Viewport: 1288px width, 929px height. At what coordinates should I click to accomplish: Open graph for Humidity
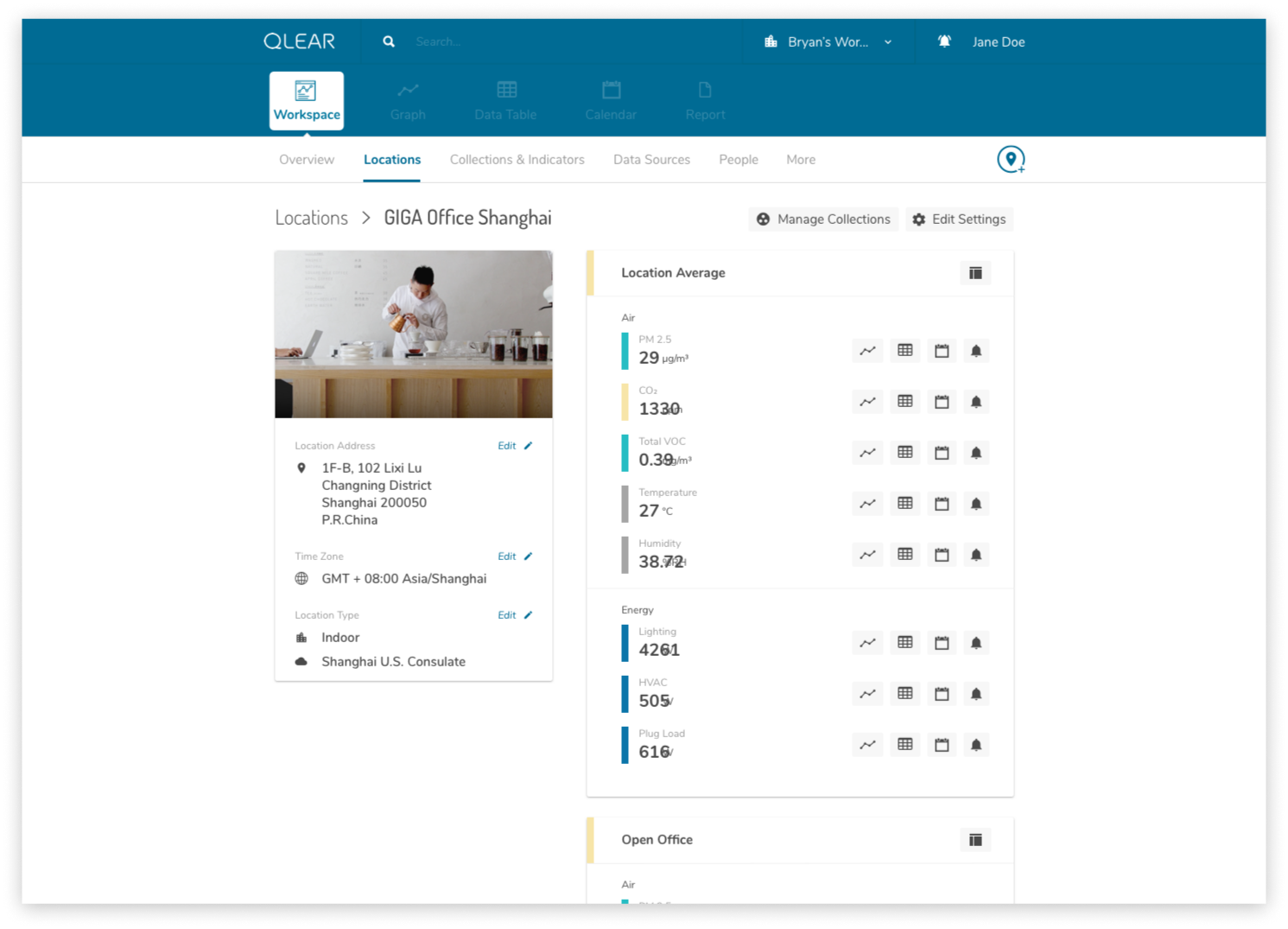[867, 555]
